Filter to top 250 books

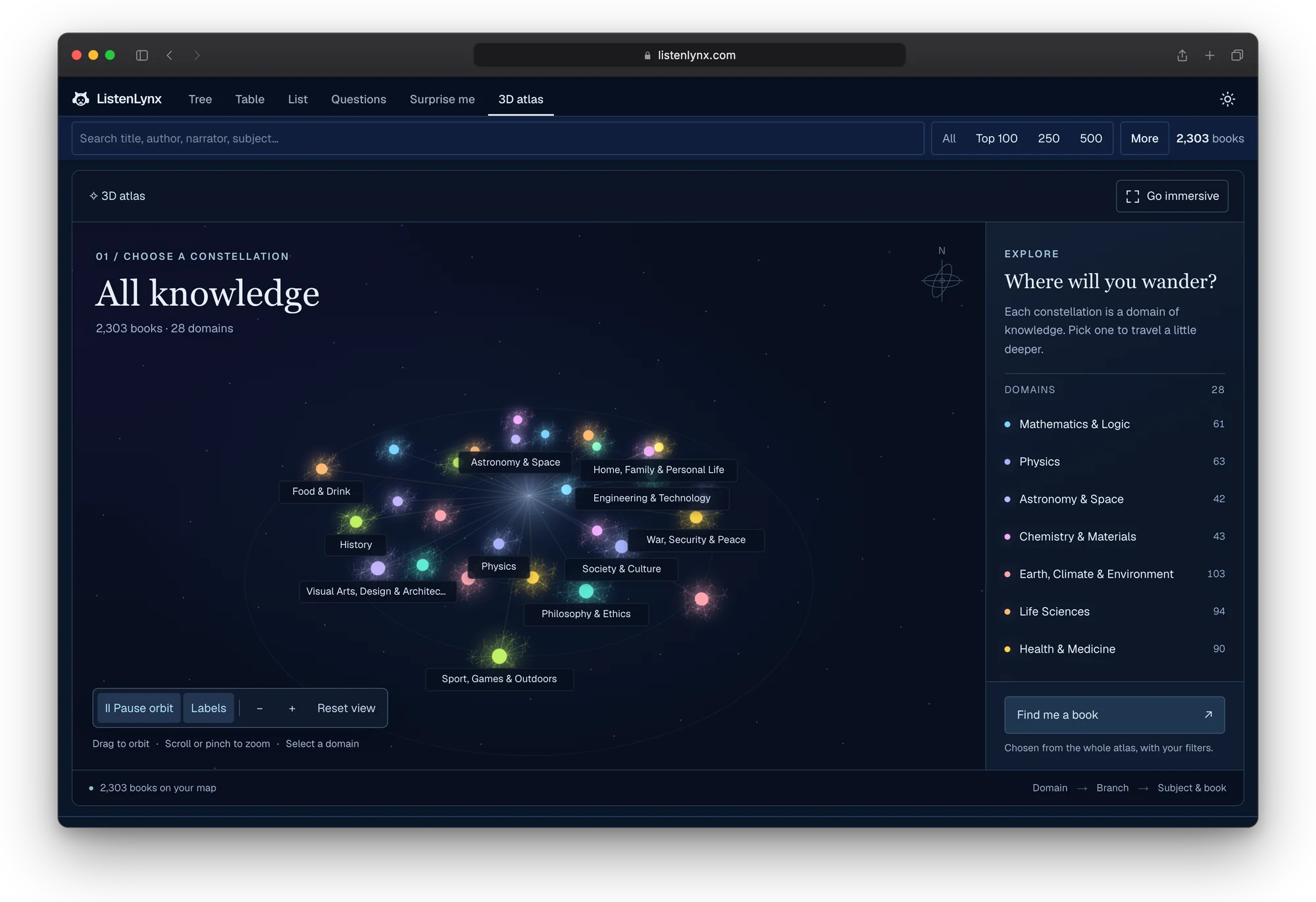pos(1048,138)
